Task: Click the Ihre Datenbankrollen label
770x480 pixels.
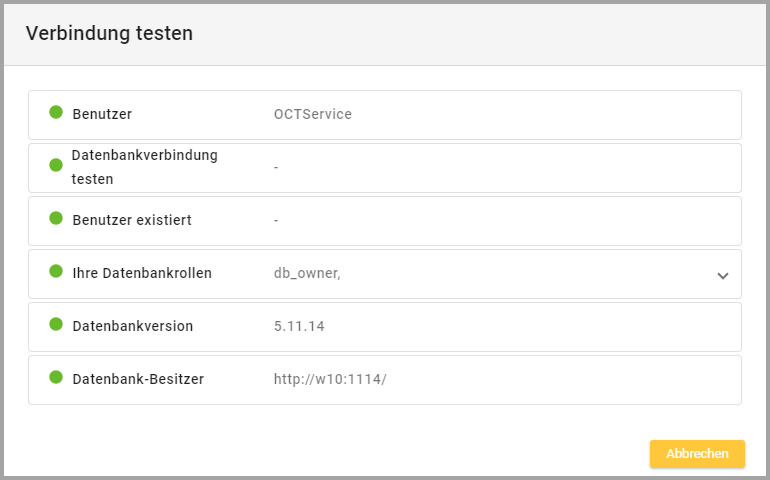Action: click(142, 273)
